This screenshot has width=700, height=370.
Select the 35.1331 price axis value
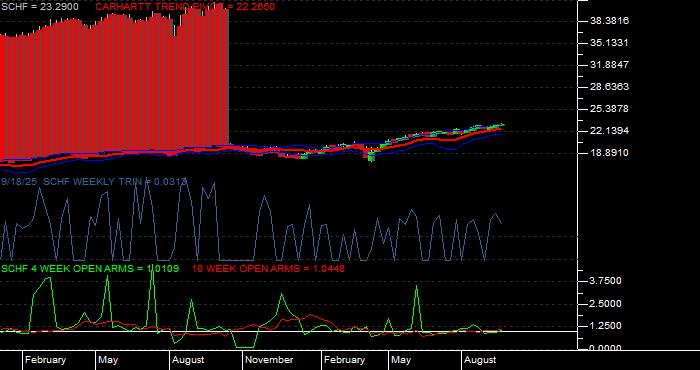click(x=609, y=43)
